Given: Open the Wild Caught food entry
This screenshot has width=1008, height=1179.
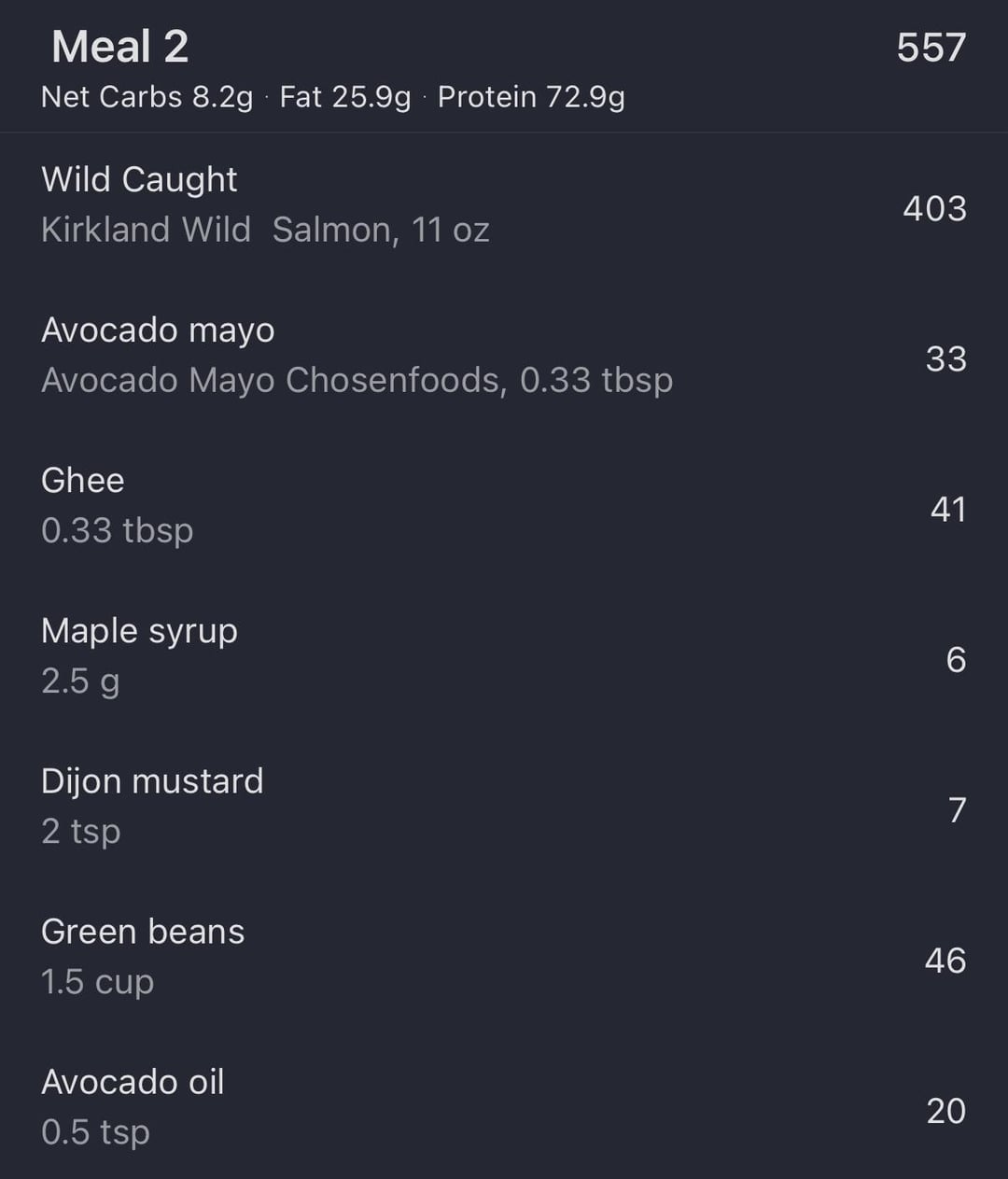Looking at the screenshot, I should click(139, 179).
